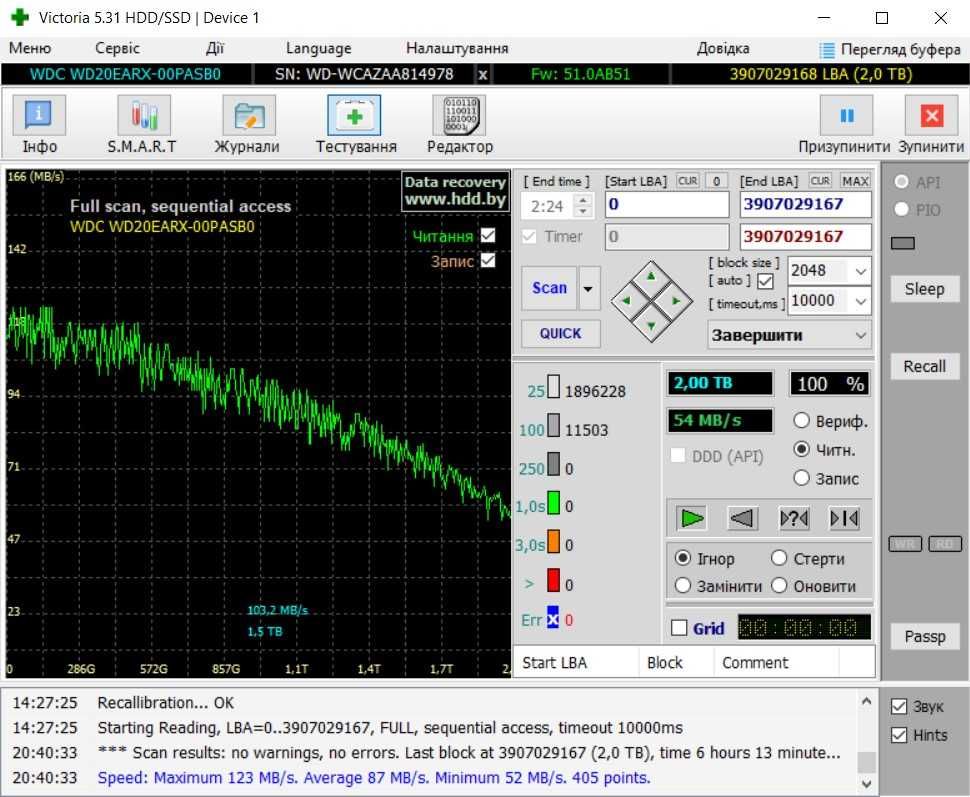Pause the scan with Призупинити

point(844,124)
